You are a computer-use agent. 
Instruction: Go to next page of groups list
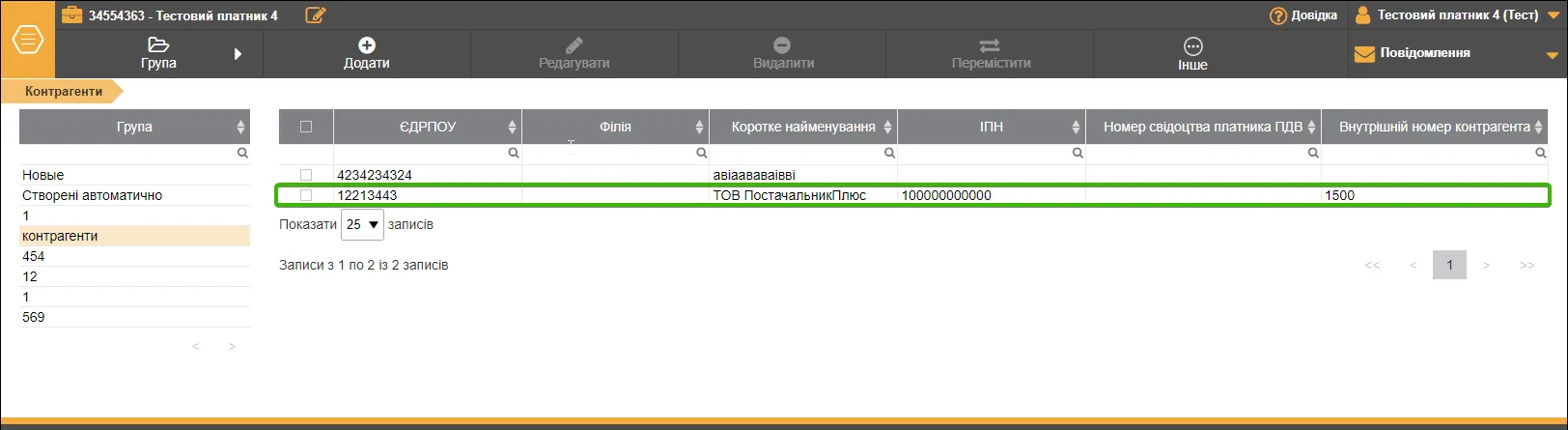232,346
